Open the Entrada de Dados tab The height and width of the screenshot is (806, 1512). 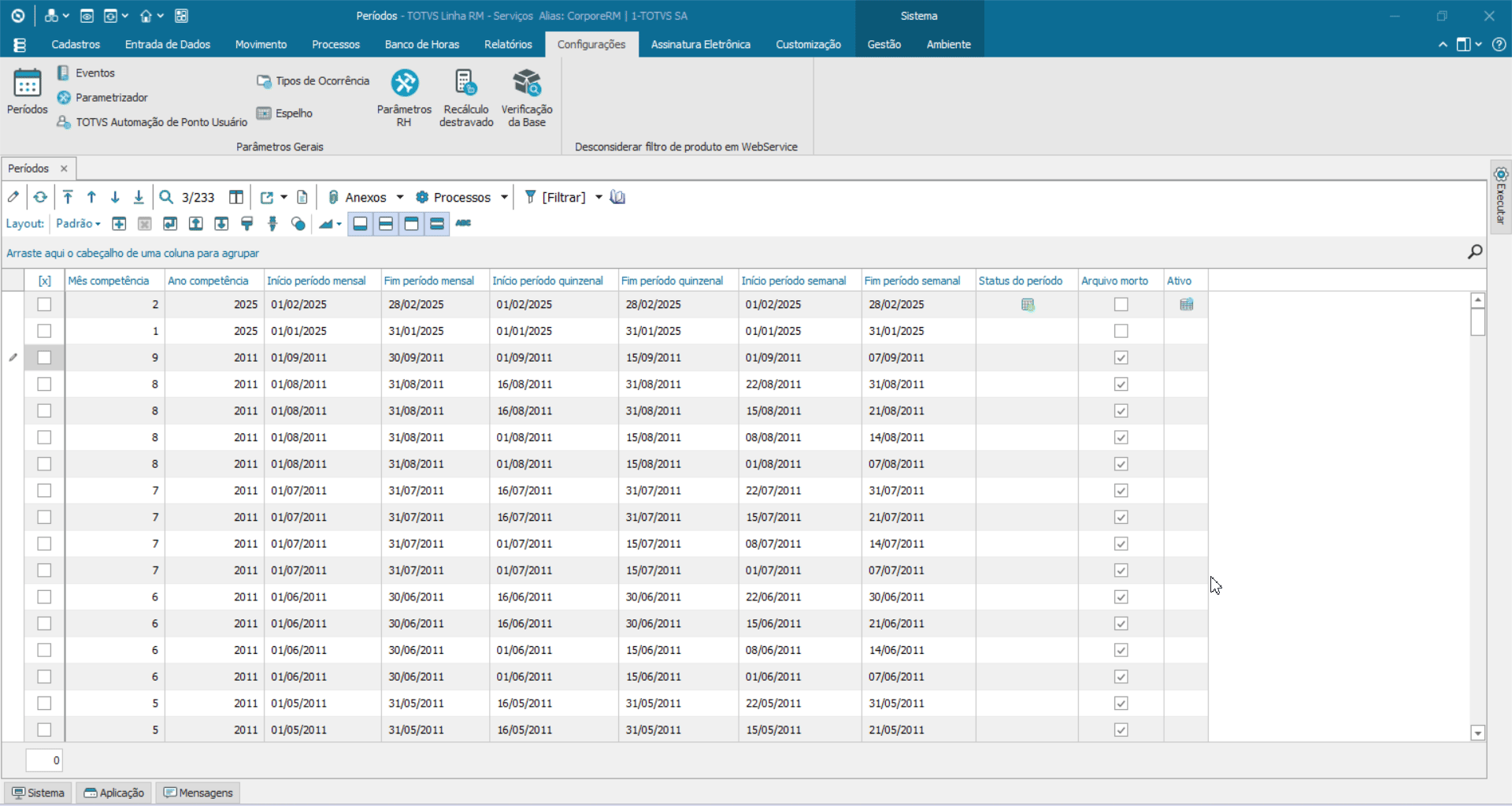point(167,45)
